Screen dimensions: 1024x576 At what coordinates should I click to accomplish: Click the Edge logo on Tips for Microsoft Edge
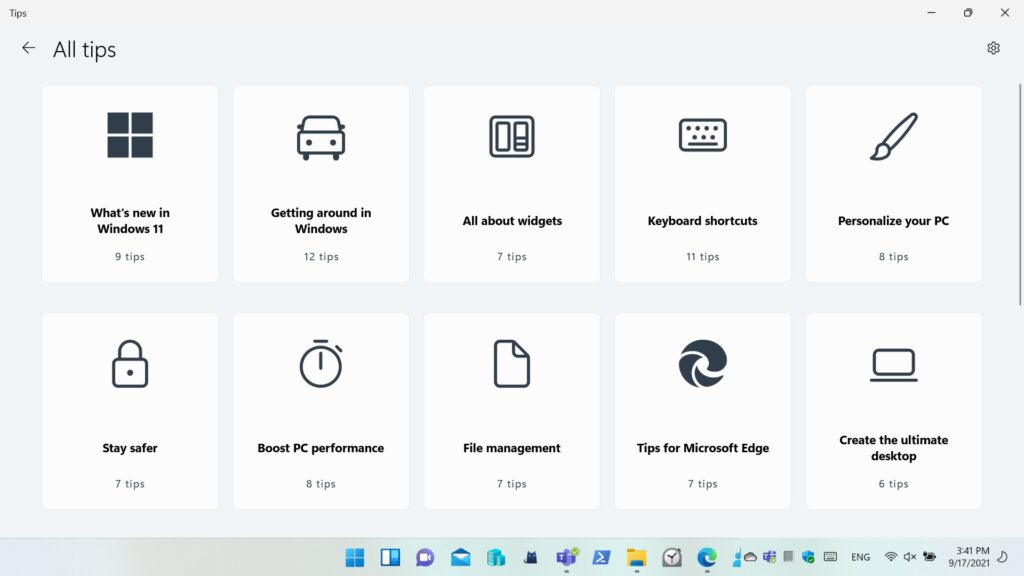pyautogui.click(x=703, y=364)
